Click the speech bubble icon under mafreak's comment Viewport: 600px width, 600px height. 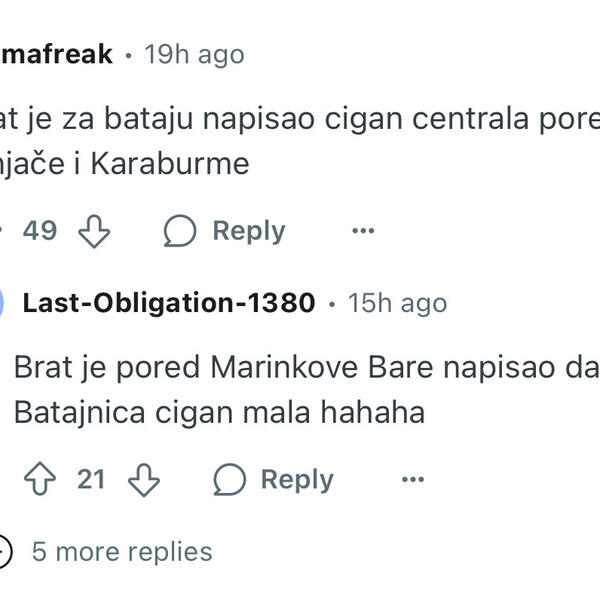point(180,231)
